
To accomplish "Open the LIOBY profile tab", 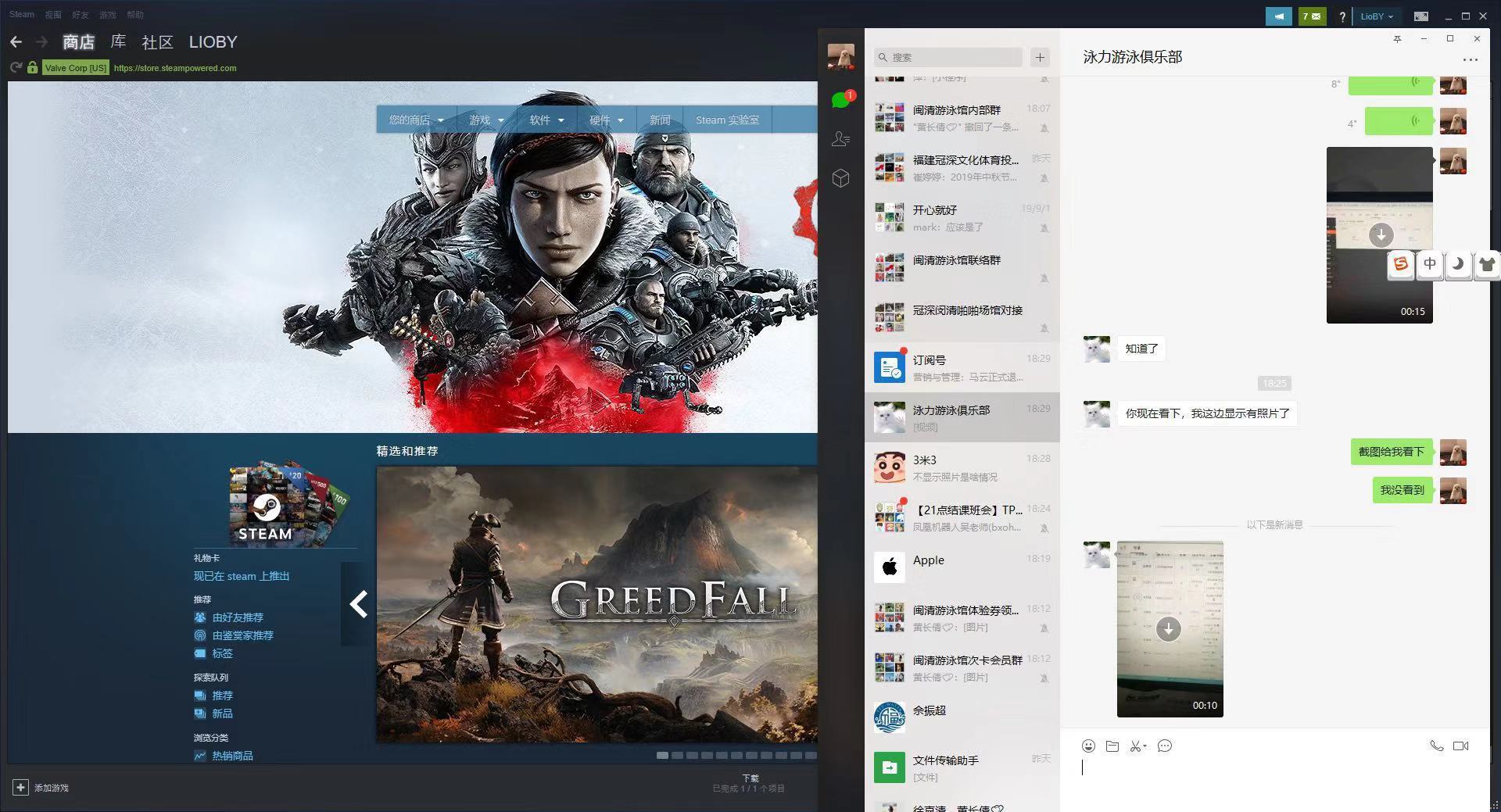I will click(213, 41).
